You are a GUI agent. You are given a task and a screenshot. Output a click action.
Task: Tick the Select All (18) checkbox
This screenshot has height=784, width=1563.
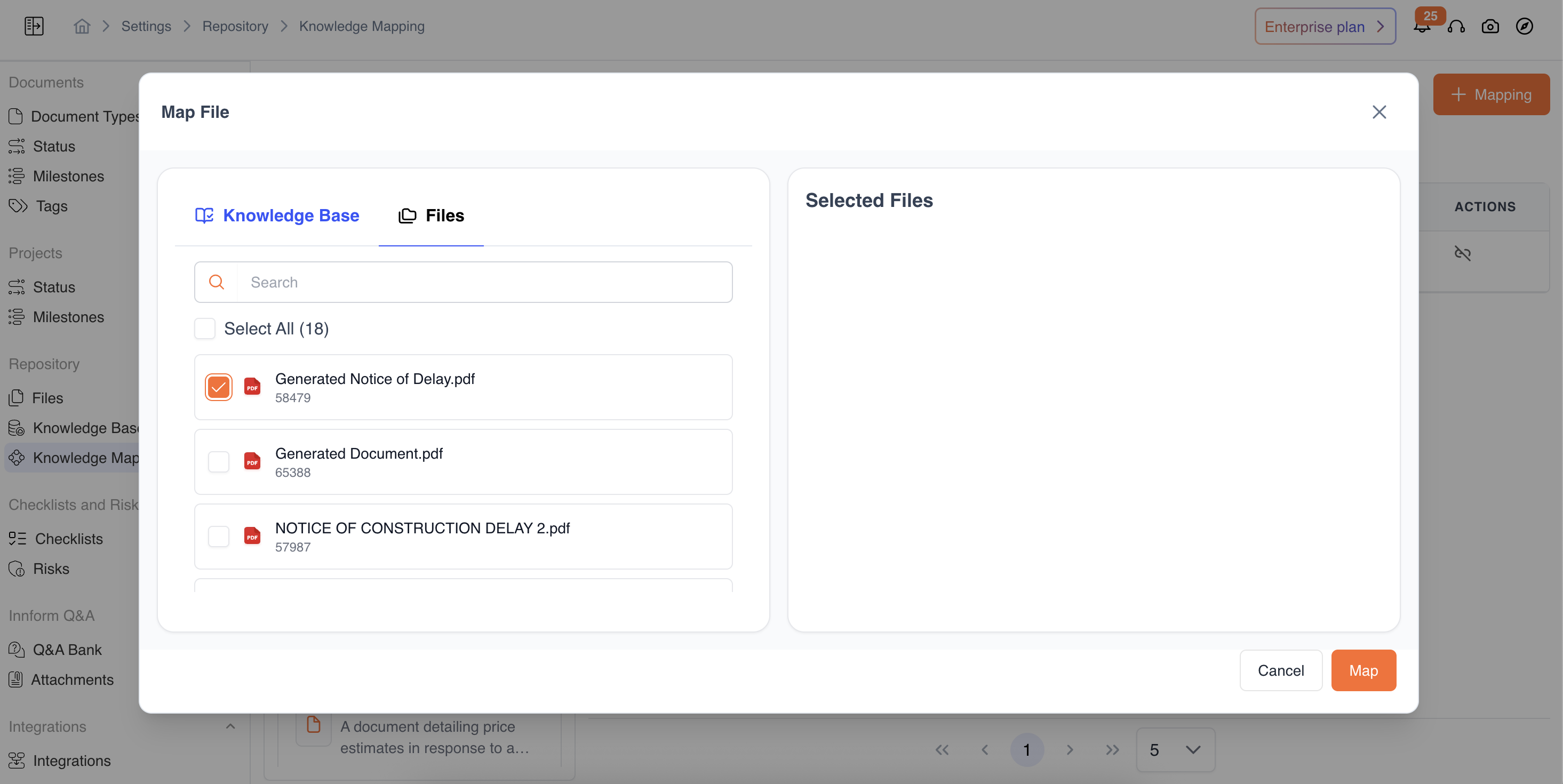point(205,329)
